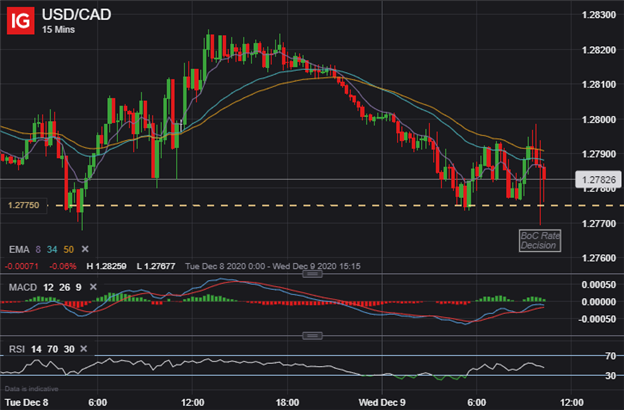Remove the MACD indicator with its X
Screen dimensions: 624x410
[93, 287]
